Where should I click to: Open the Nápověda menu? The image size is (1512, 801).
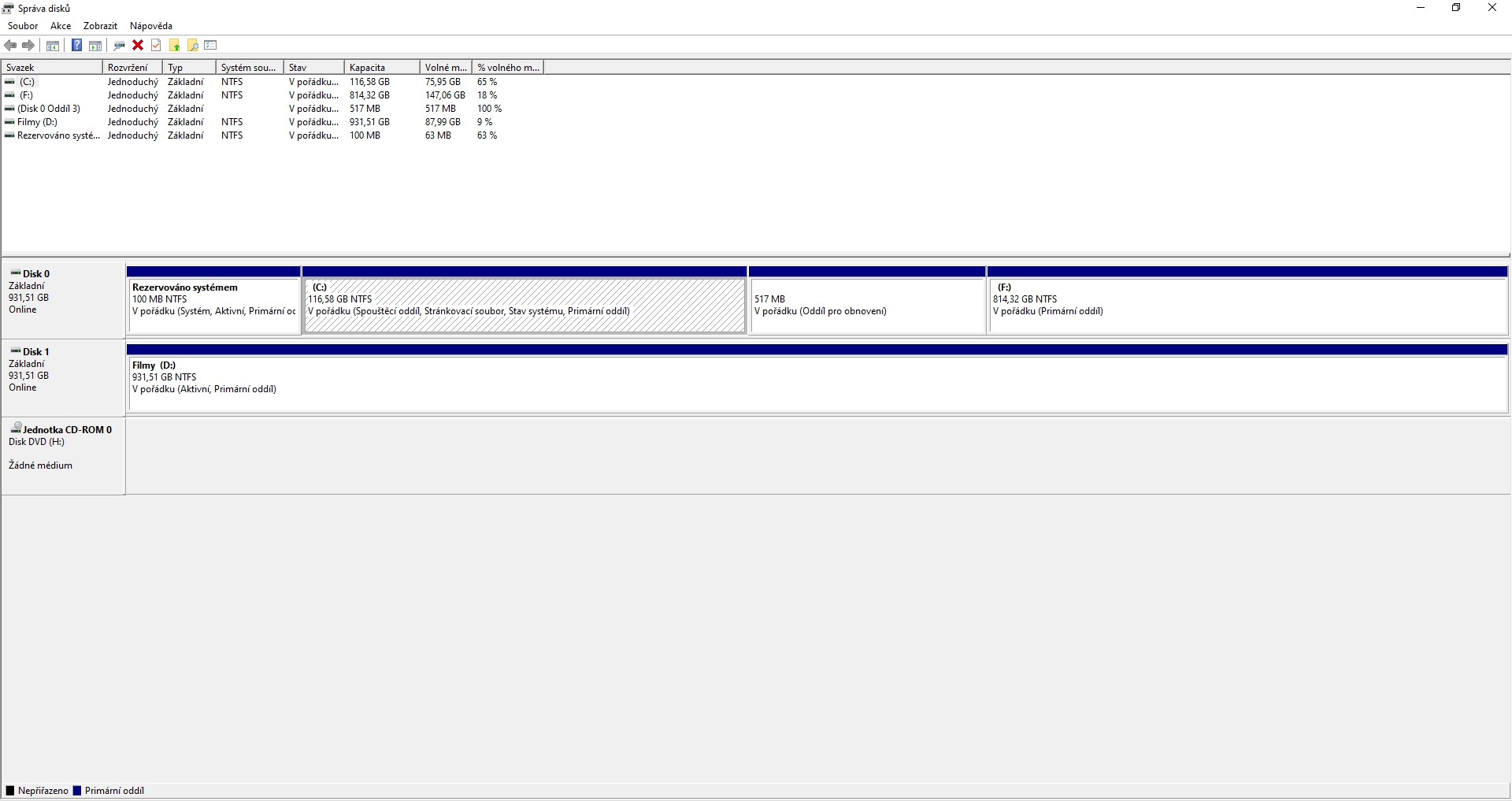tap(151, 26)
